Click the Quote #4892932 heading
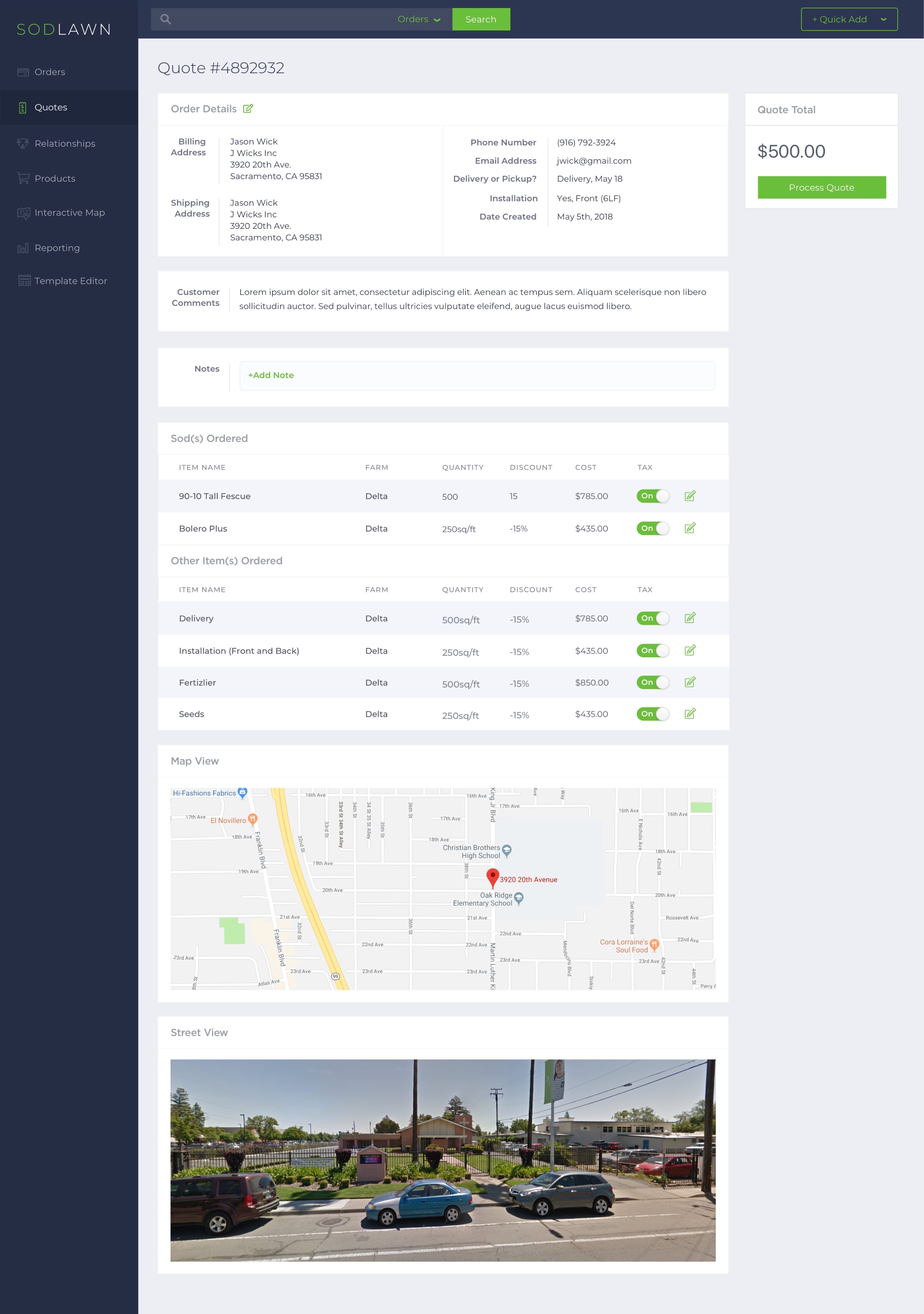Viewport: 924px width, 1314px height. [x=221, y=68]
